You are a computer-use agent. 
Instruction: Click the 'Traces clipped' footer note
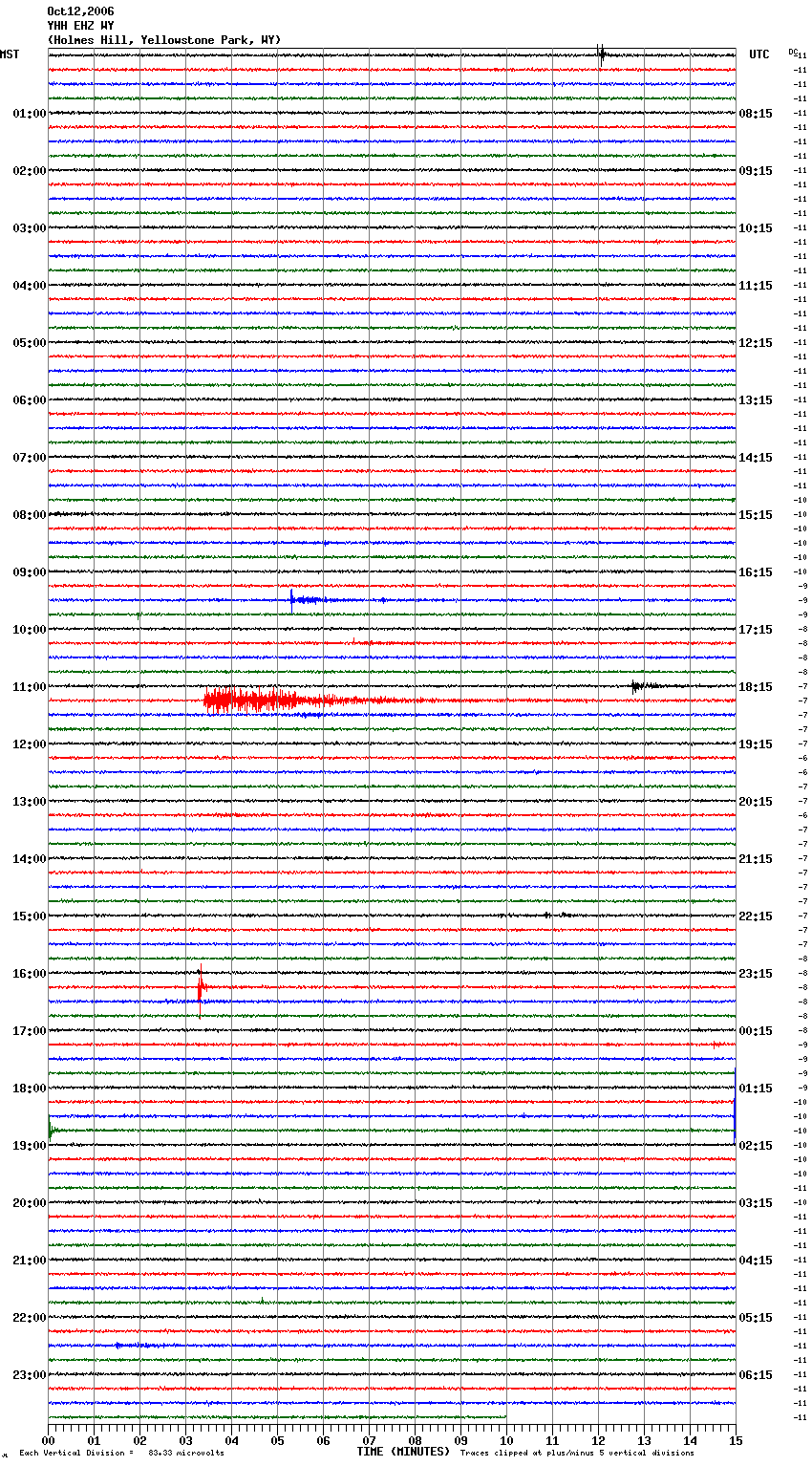coord(577,1454)
